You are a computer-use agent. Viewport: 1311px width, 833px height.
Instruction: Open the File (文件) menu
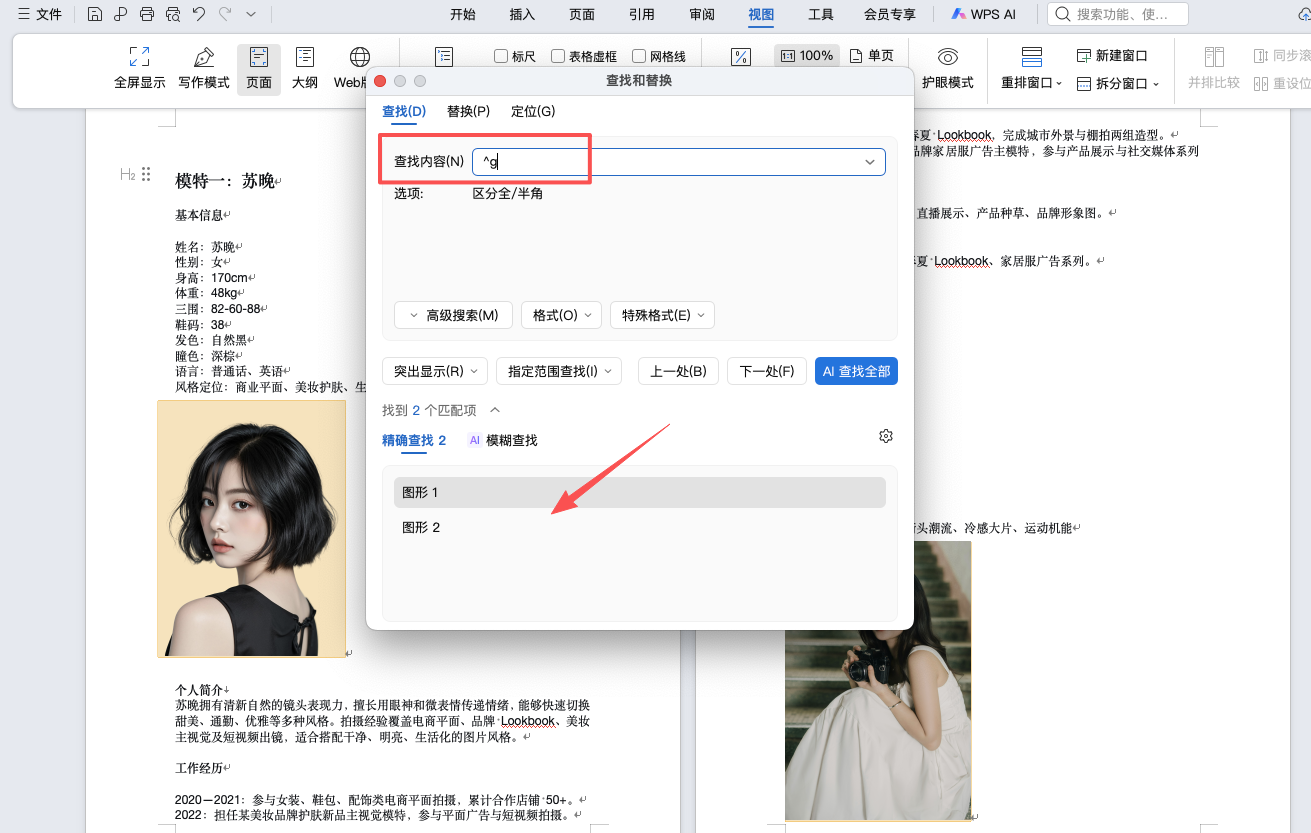40,14
